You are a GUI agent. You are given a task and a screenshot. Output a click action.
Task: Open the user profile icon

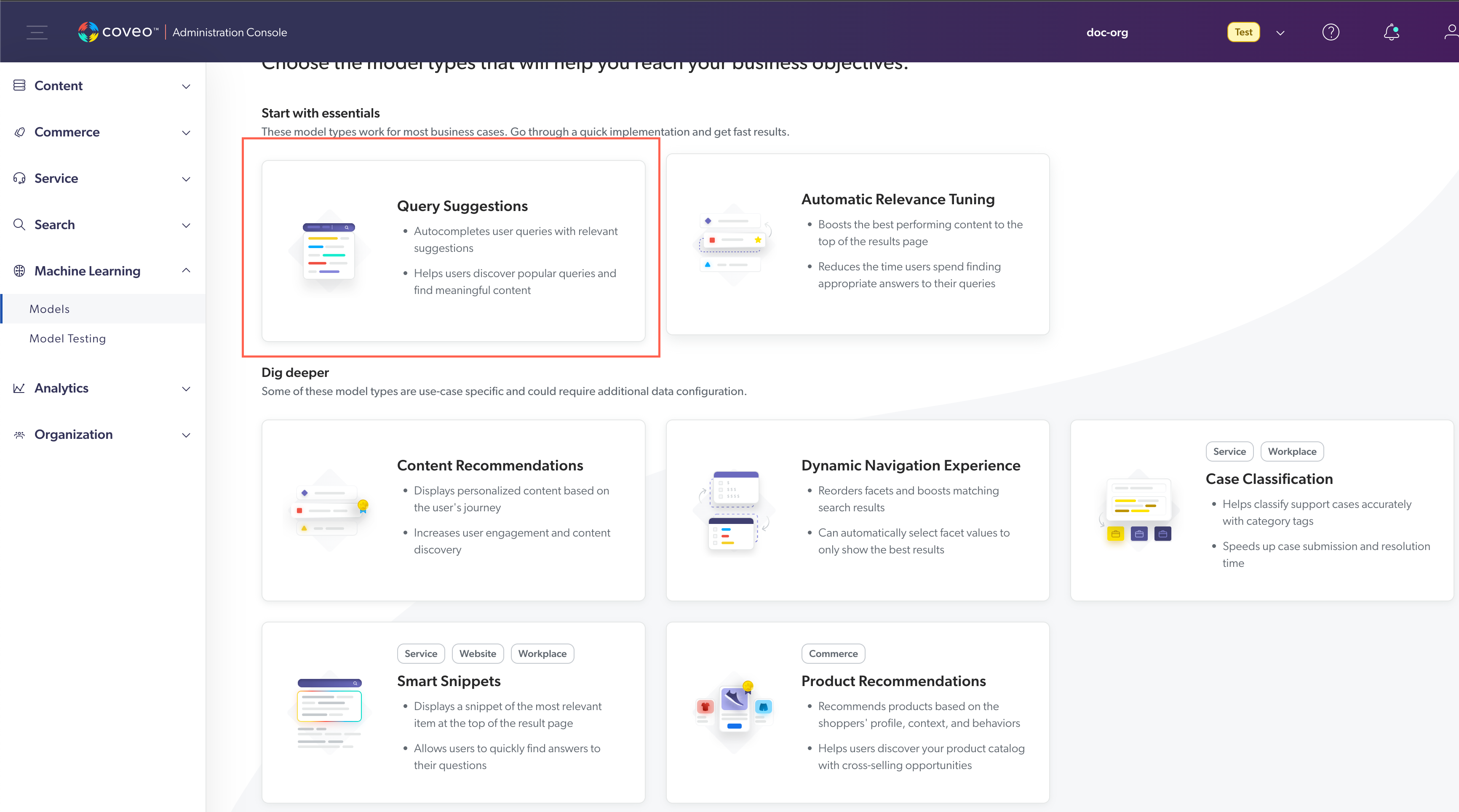click(x=1451, y=32)
